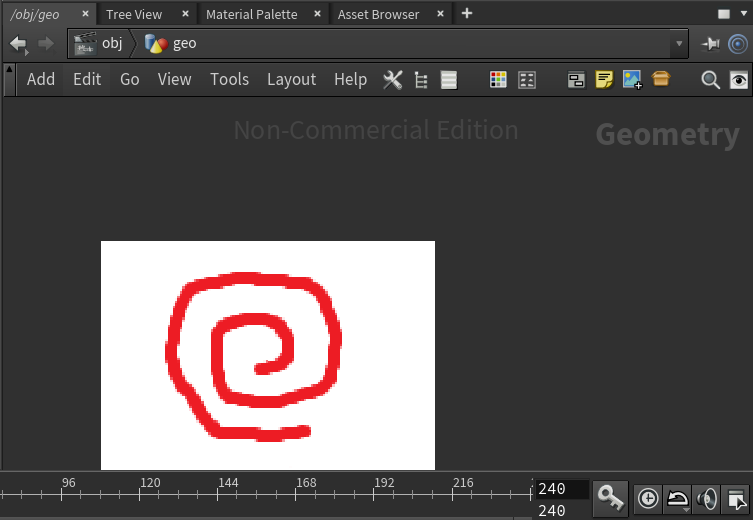Create a network box
The height and width of the screenshot is (520, 753).
(x=576, y=80)
